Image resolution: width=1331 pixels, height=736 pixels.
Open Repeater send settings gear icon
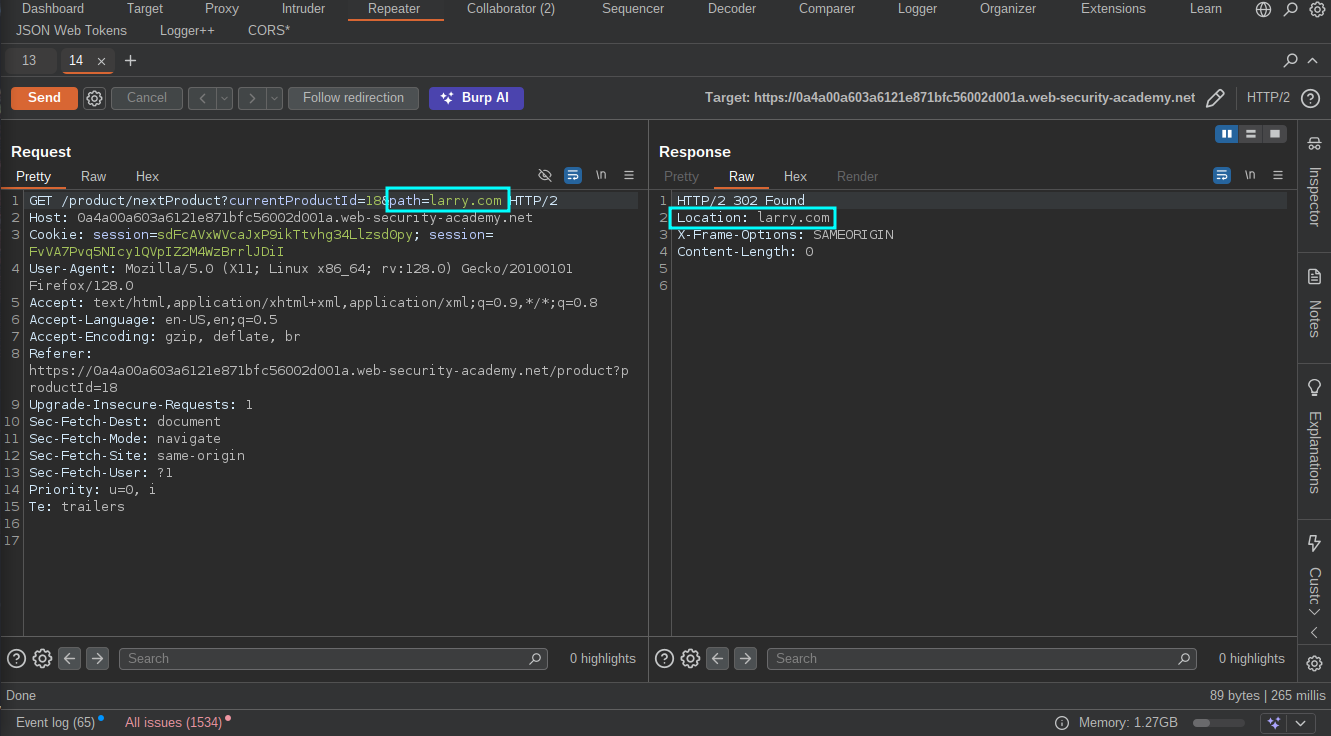tap(94, 98)
